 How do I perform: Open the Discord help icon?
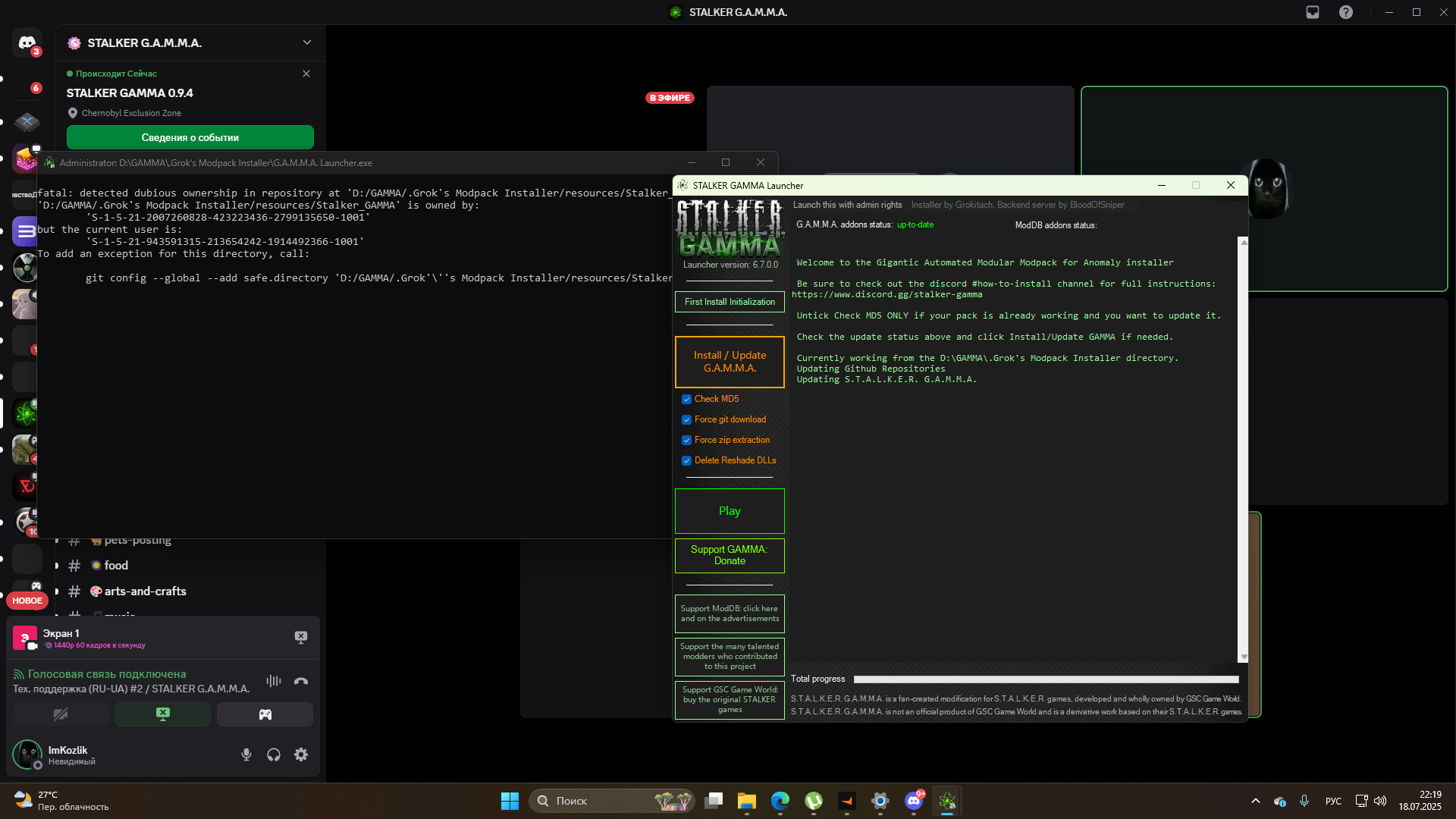point(1346,12)
